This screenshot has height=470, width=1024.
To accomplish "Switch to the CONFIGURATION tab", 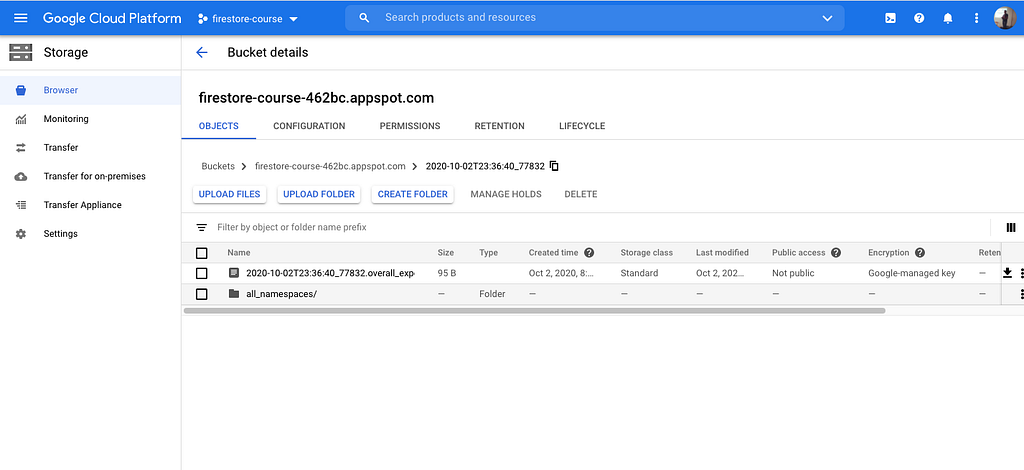I will (x=309, y=126).
